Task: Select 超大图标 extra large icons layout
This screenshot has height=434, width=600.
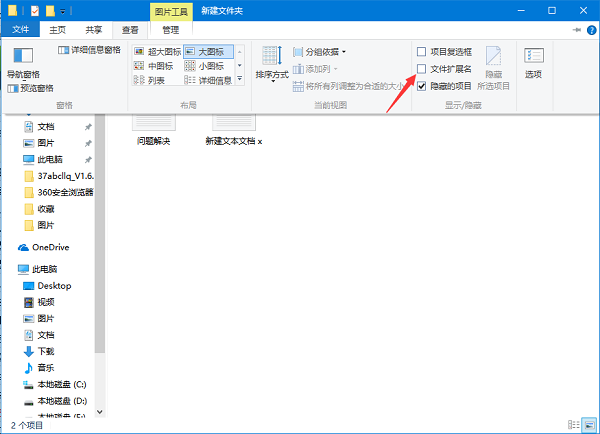Action: pyautogui.click(x=157, y=51)
